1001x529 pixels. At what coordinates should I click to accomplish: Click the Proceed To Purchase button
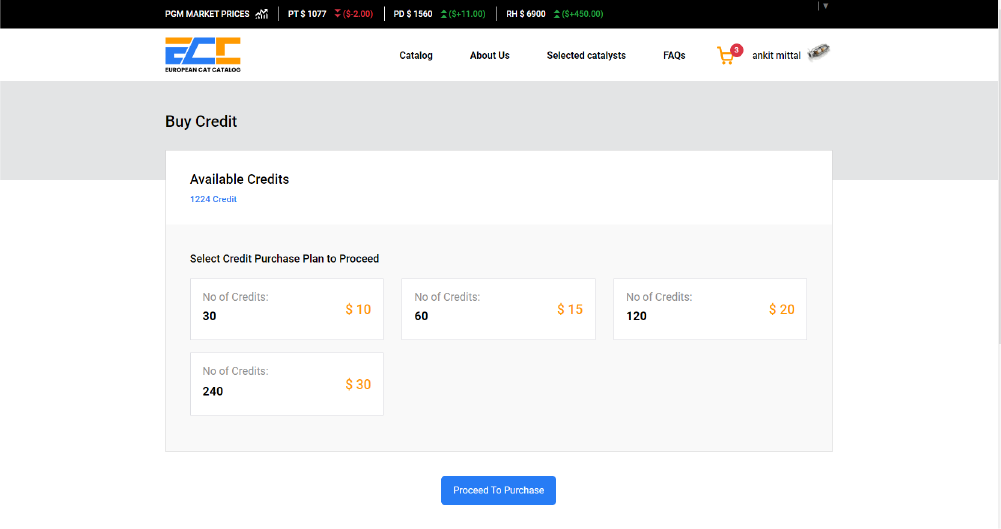pyautogui.click(x=499, y=490)
